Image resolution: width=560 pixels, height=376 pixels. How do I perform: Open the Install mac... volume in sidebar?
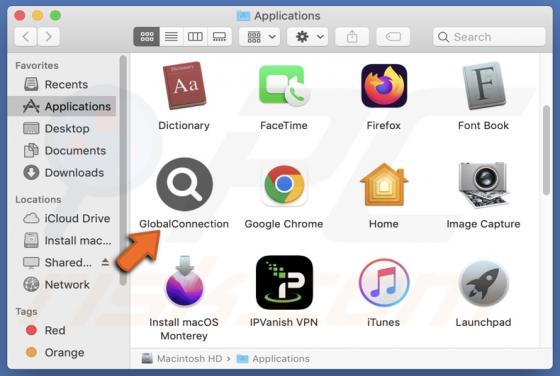pyautogui.click(x=61, y=240)
